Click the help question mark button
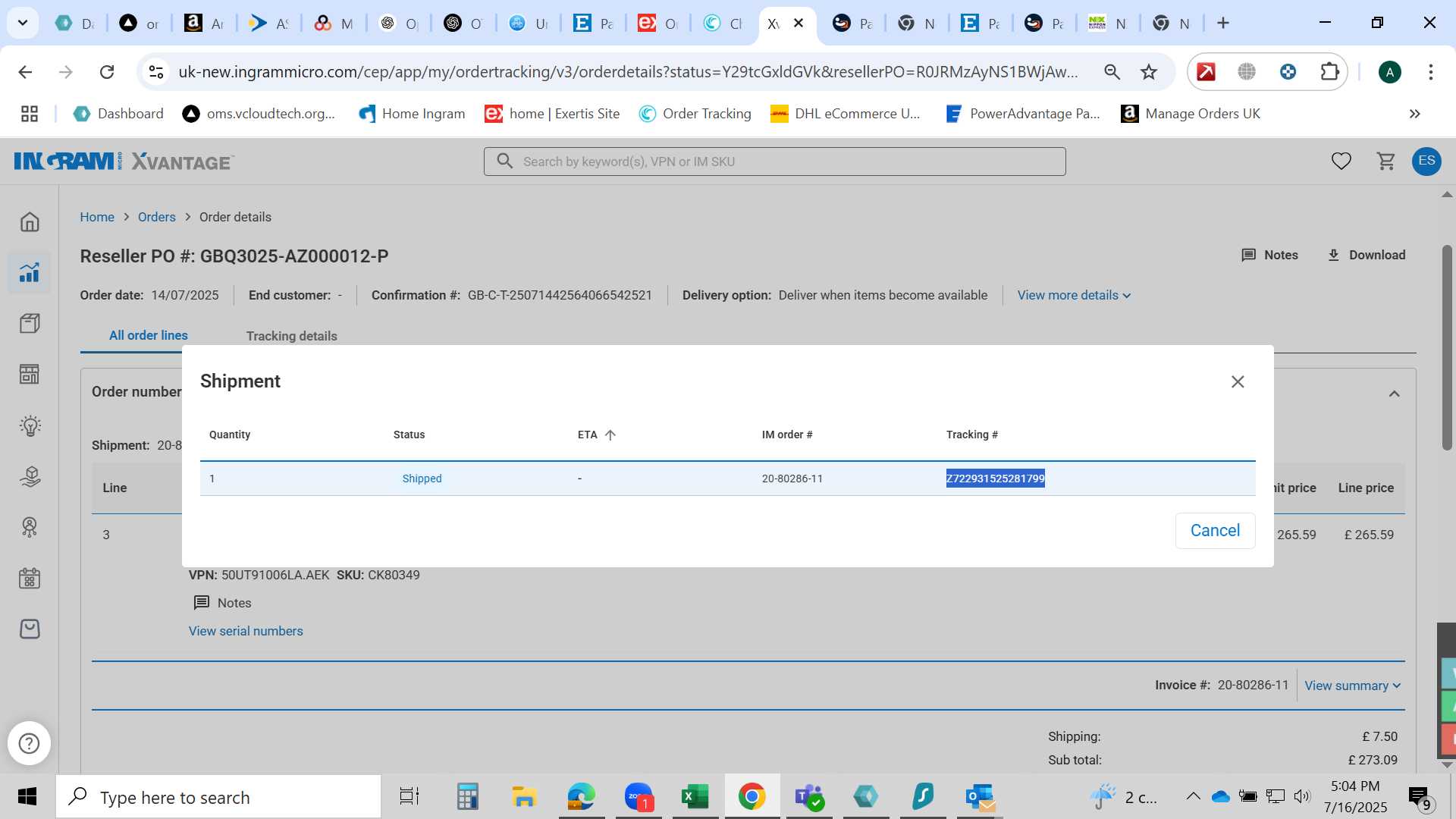 29,743
